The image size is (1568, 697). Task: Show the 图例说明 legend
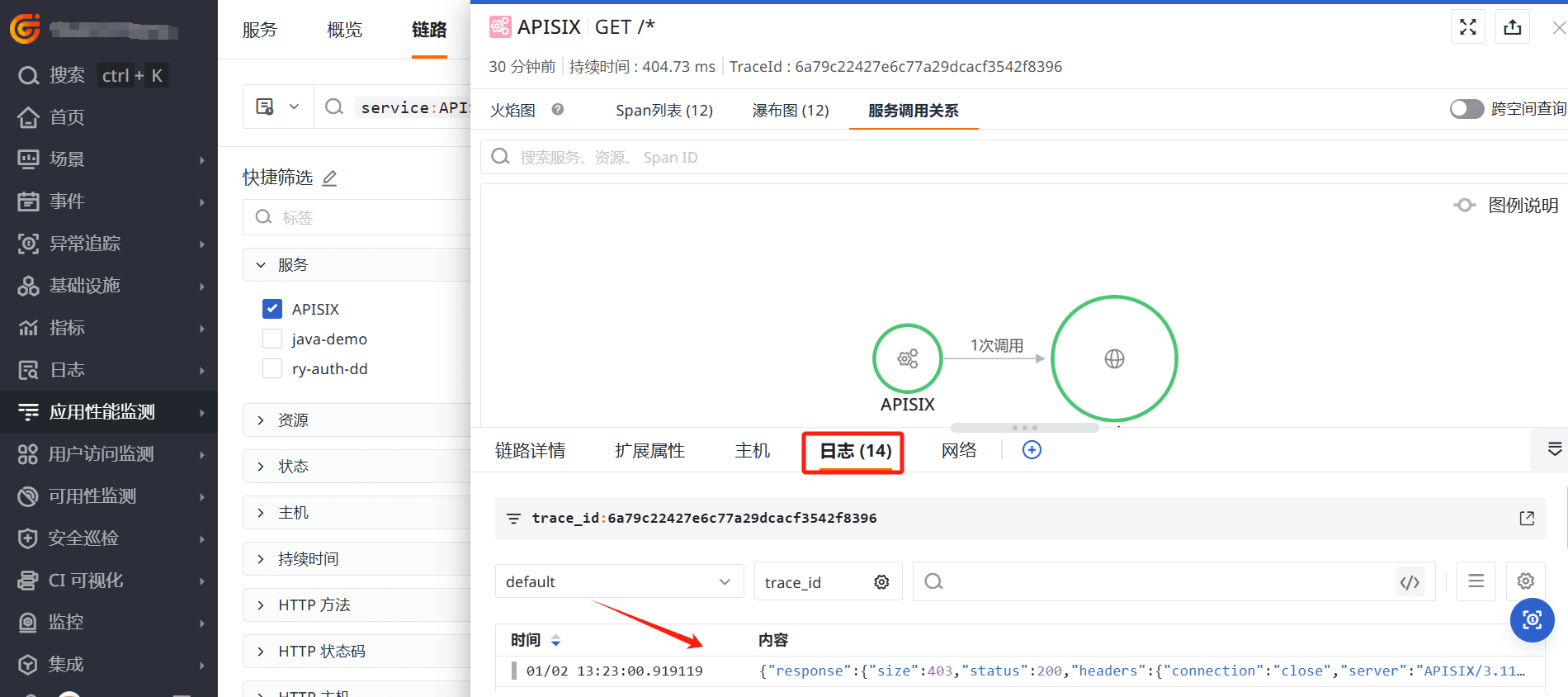tap(1506, 206)
